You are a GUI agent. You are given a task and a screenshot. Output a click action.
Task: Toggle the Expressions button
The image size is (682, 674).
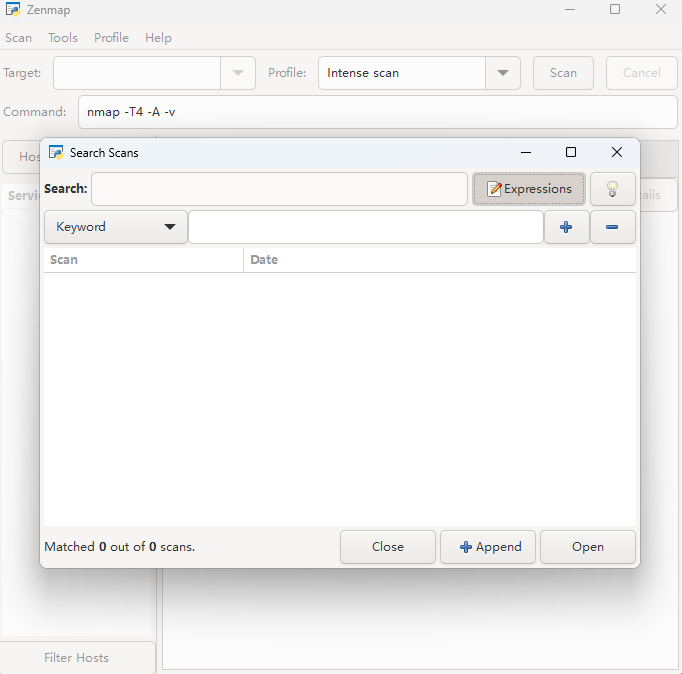[529, 189]
